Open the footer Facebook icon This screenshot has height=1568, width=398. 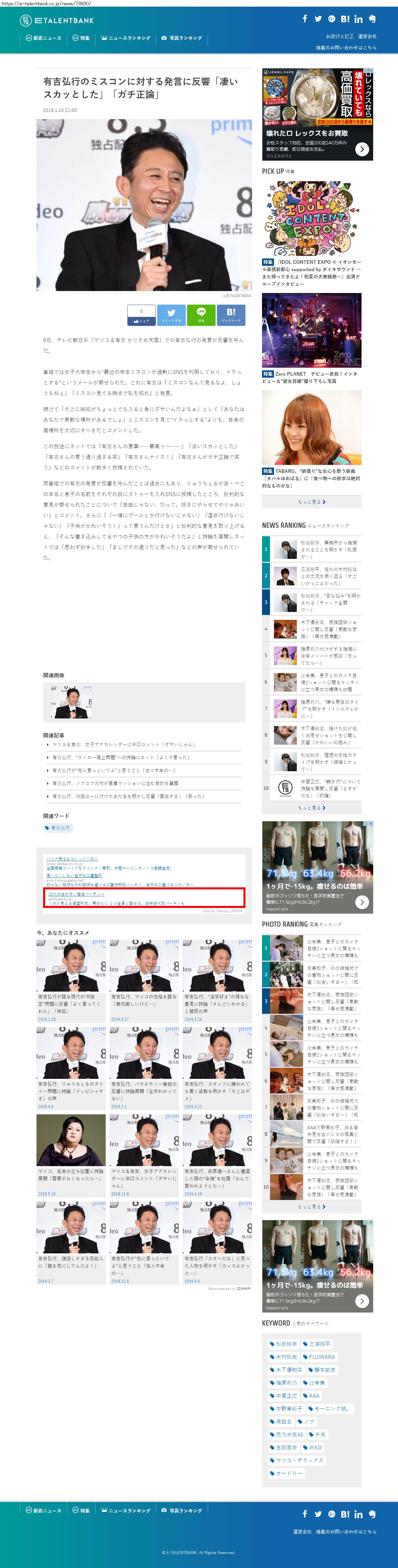(305, 1514)
